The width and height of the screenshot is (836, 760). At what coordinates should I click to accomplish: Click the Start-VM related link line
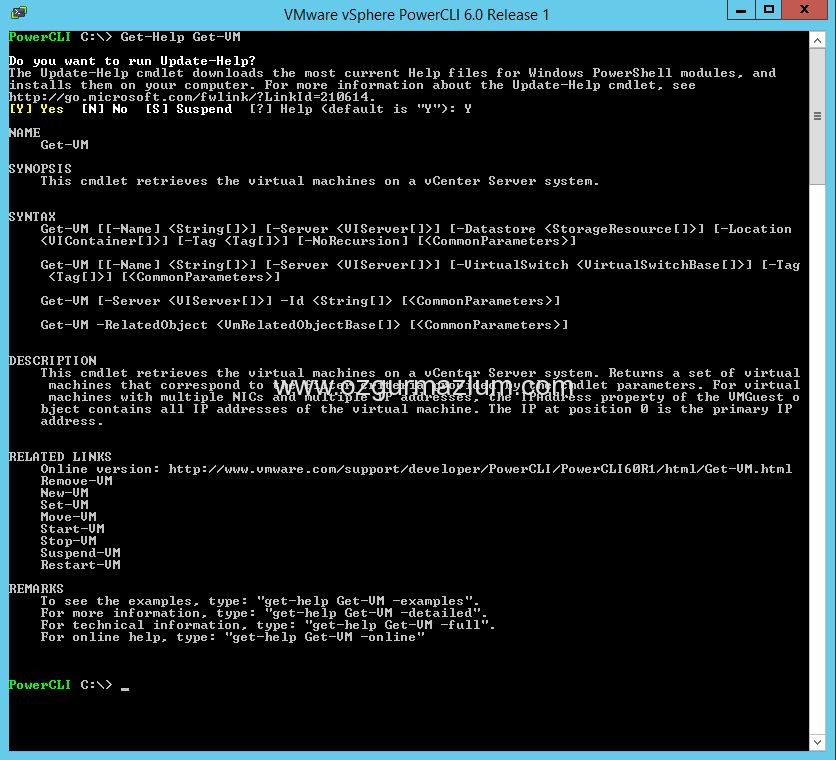pos(73,529)
